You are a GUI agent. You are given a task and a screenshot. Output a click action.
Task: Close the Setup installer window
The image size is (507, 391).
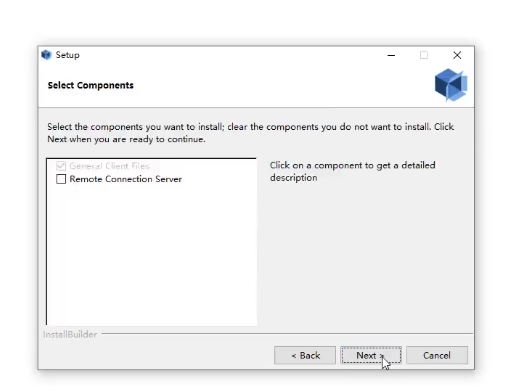457,55
